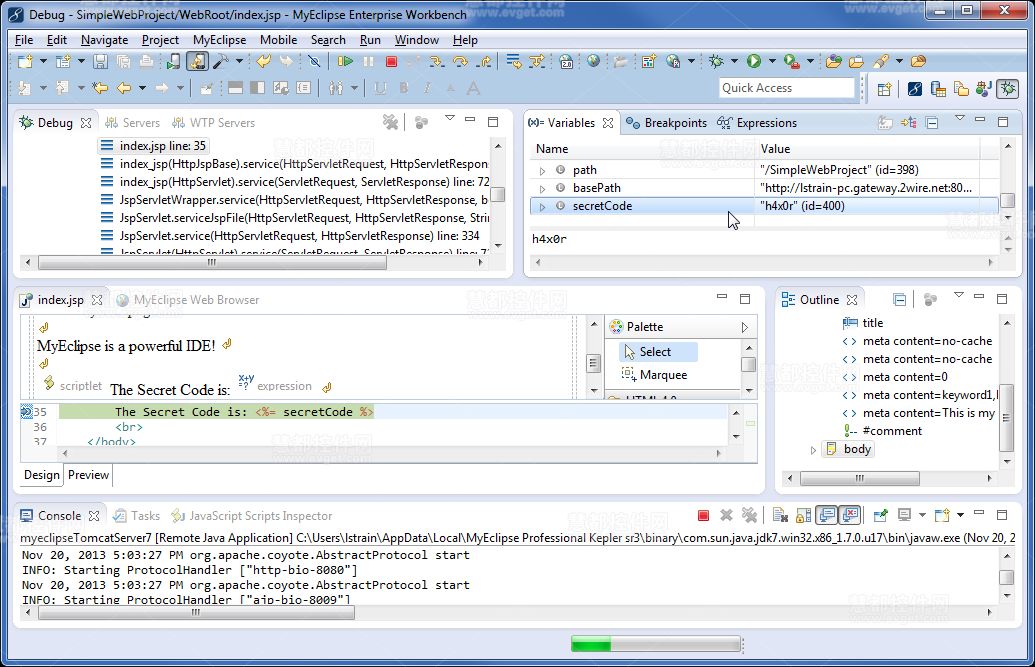Toggle show console on standard error change

pyautogui.click(x=850, y=515)
